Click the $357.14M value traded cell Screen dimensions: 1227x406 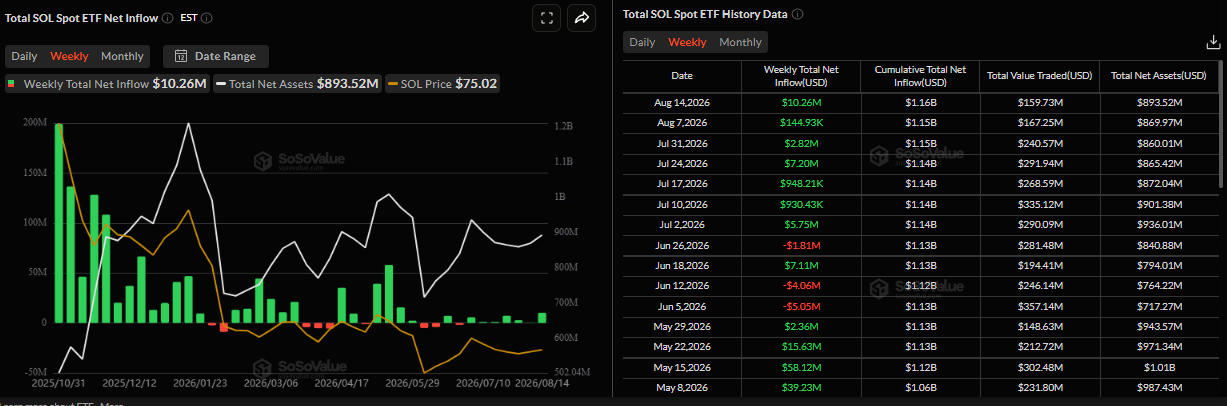tap(1039, 306)
